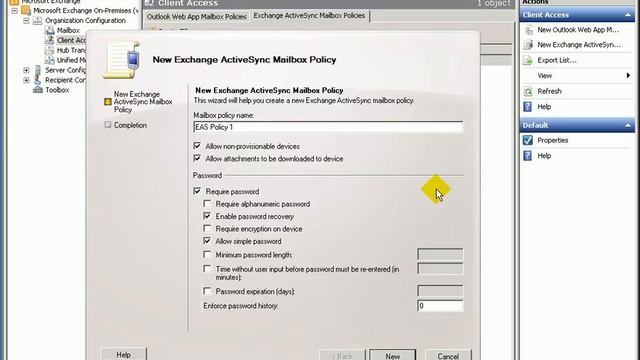Switch to Outlook Web App Mailbox Policies tab
Viewport: 640px width, 360px height.
coord(197,17)
